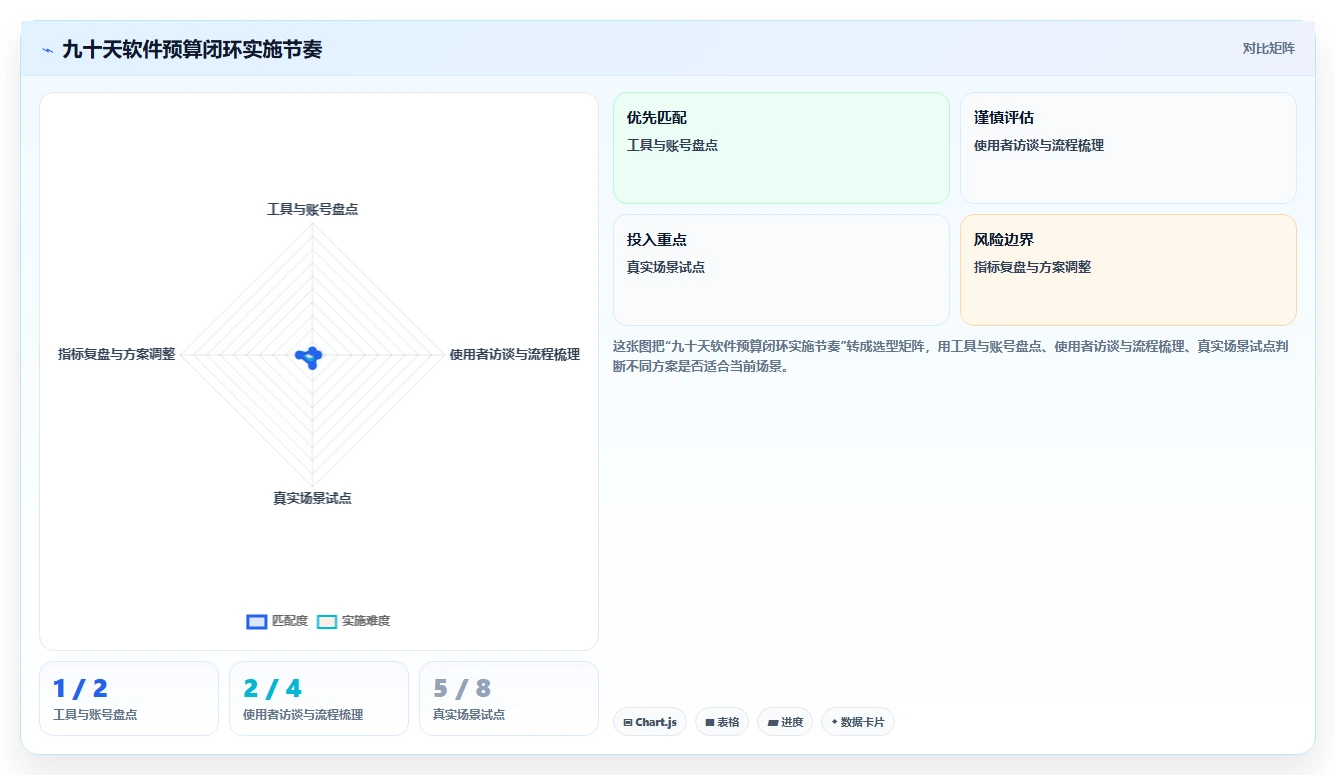The height and width of the screenshot is (775, 1336).
Task: Click the 数据卡片 tag icon
Action: coord(834,722)
